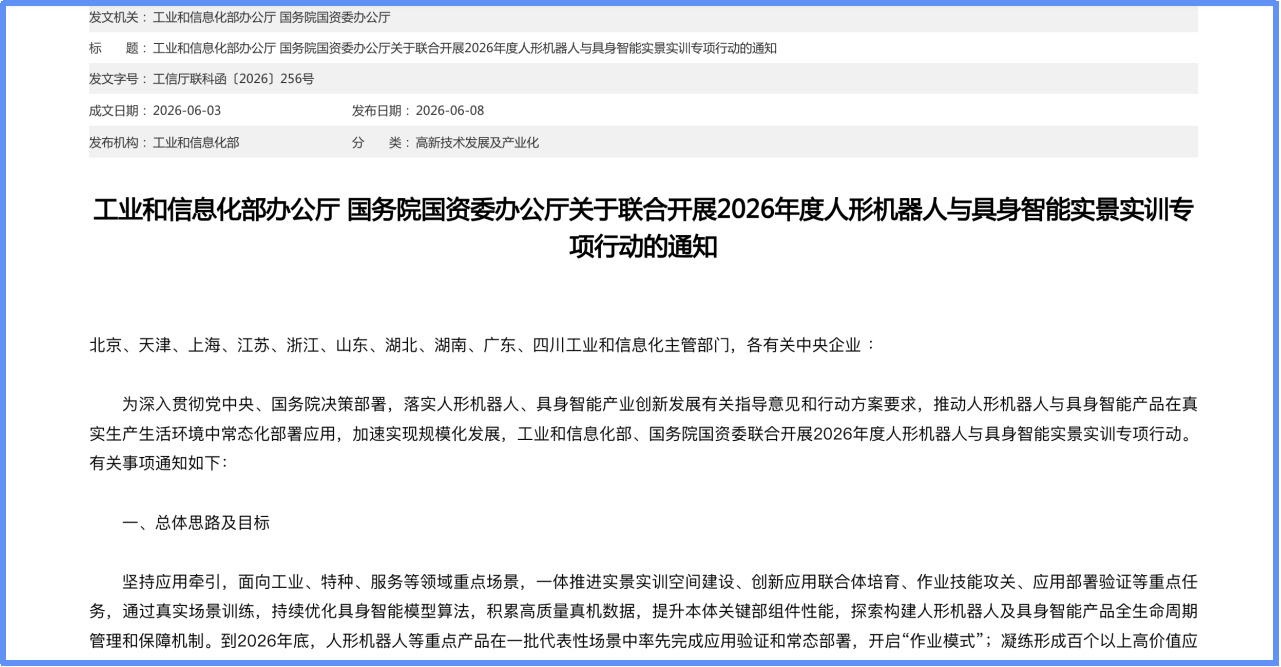Click the 标题 row's full notice title text
Screen dimensions: 1281x667
click(465, 48)
